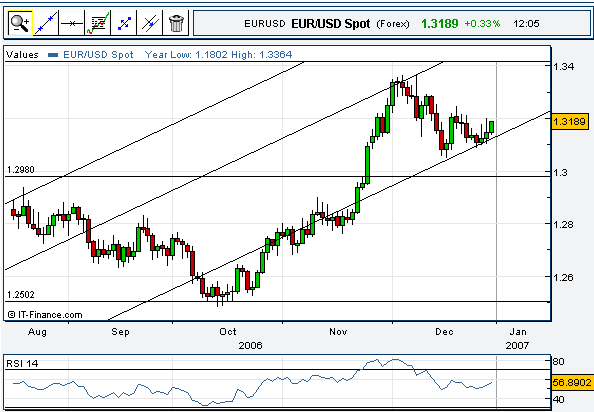
Task: Click the Oct month label
Action: [228, 332]
